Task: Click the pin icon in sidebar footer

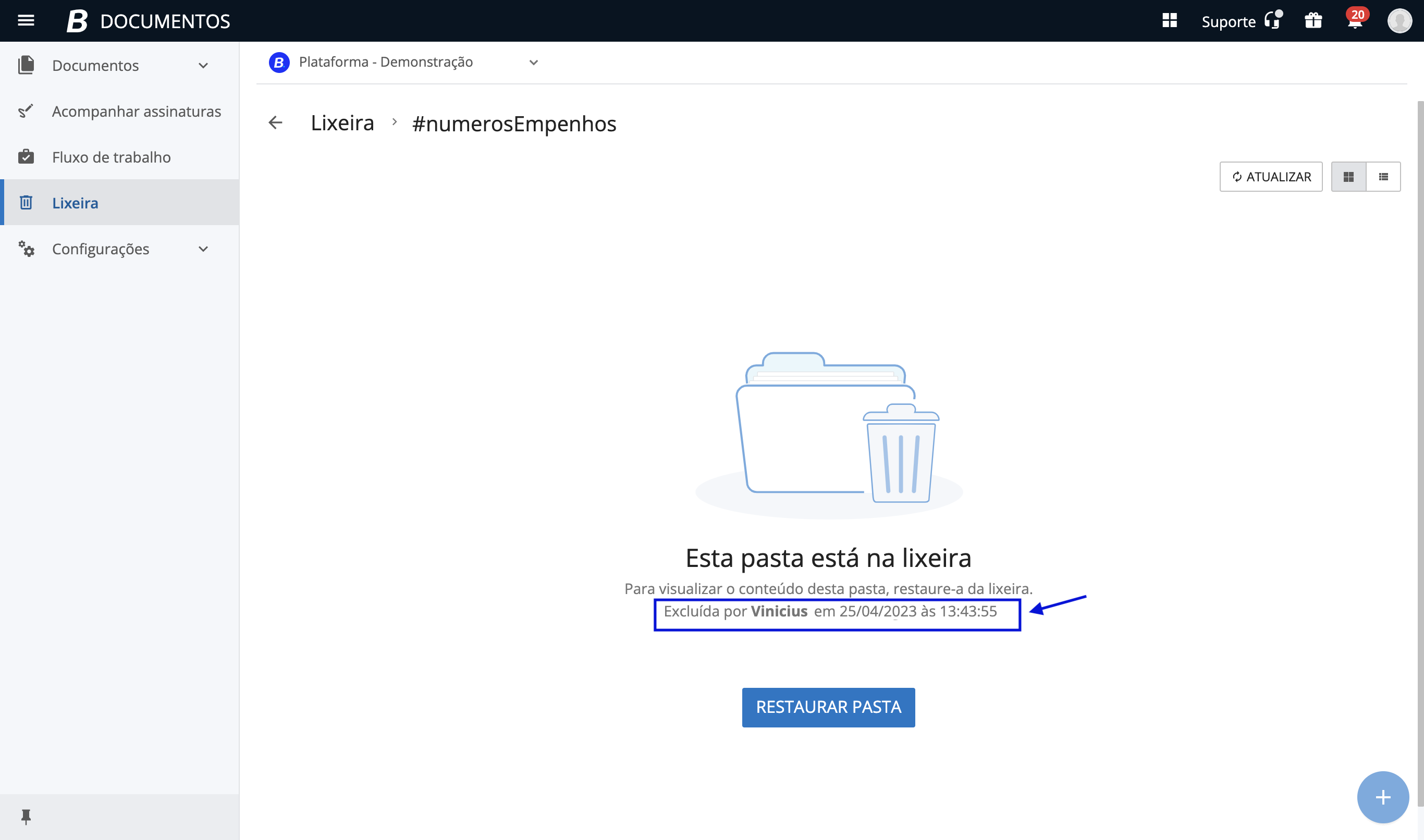Action: coord(26,816)
